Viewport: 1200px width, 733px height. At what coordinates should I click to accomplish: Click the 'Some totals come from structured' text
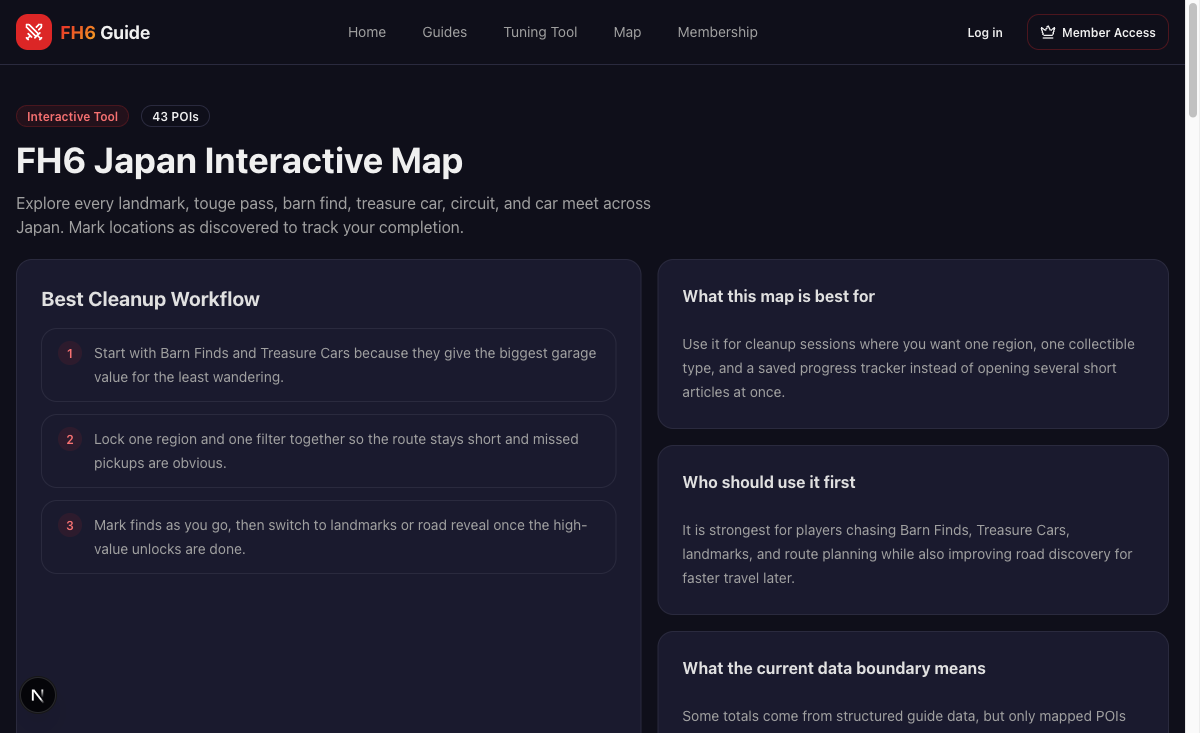[x=904, y=716]
